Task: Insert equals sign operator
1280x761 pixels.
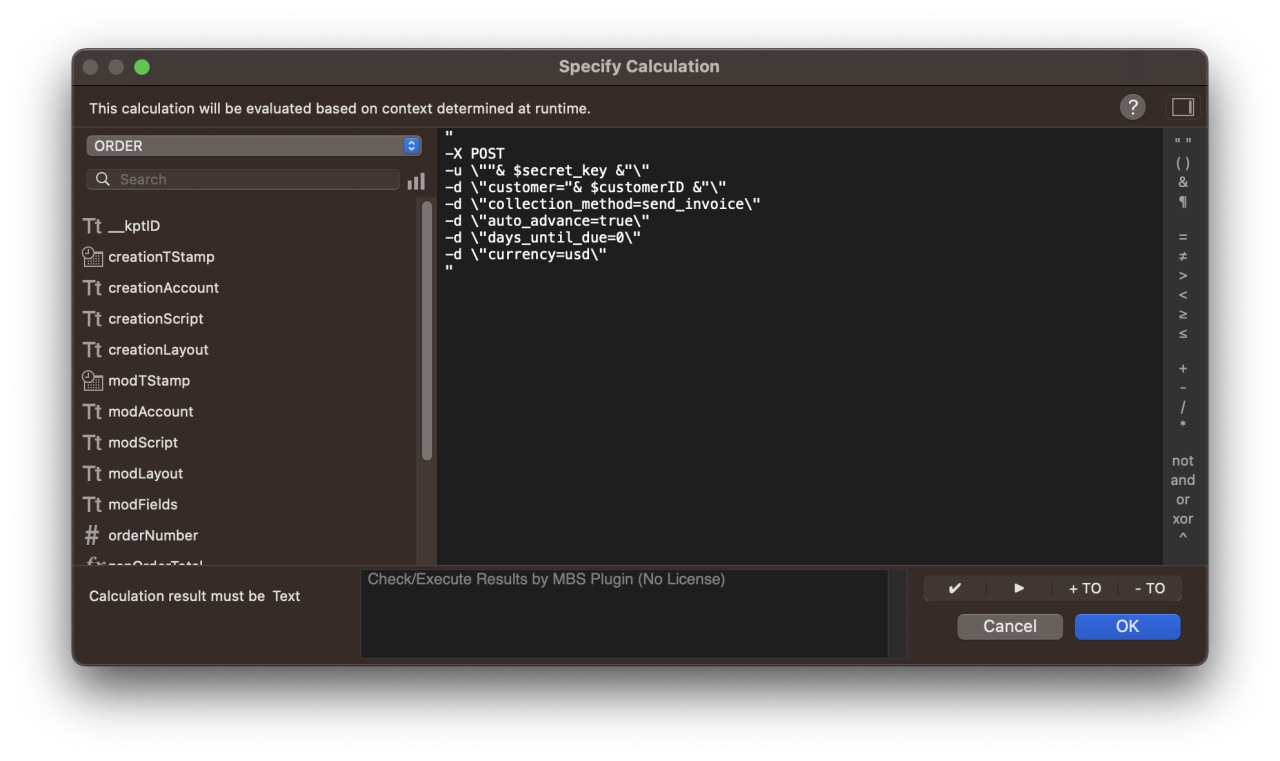Action: coord(1183,237)
